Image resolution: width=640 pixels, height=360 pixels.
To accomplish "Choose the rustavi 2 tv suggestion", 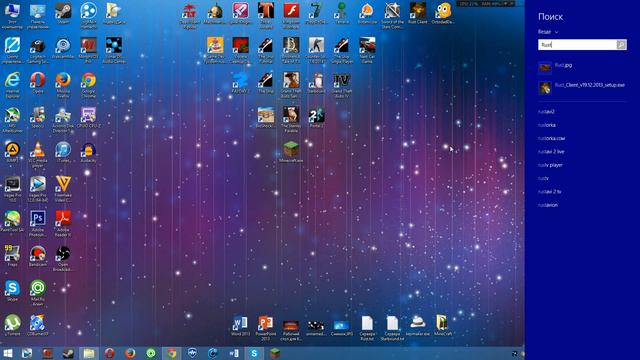I will coord(549,191).
